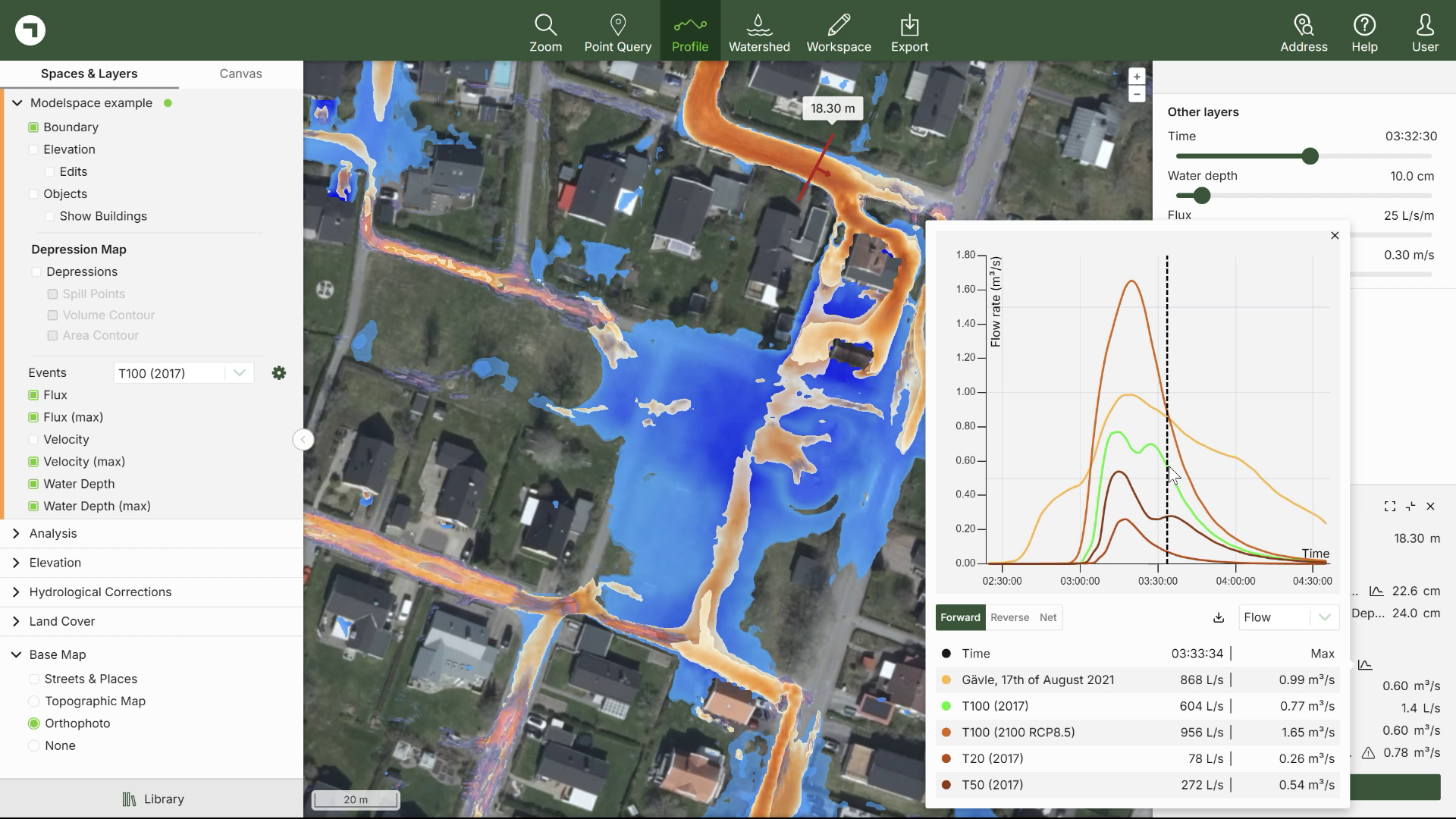This screenshot has height=819, width=1456.
Task: Select the Forward flow button
Action: point(960,617)
